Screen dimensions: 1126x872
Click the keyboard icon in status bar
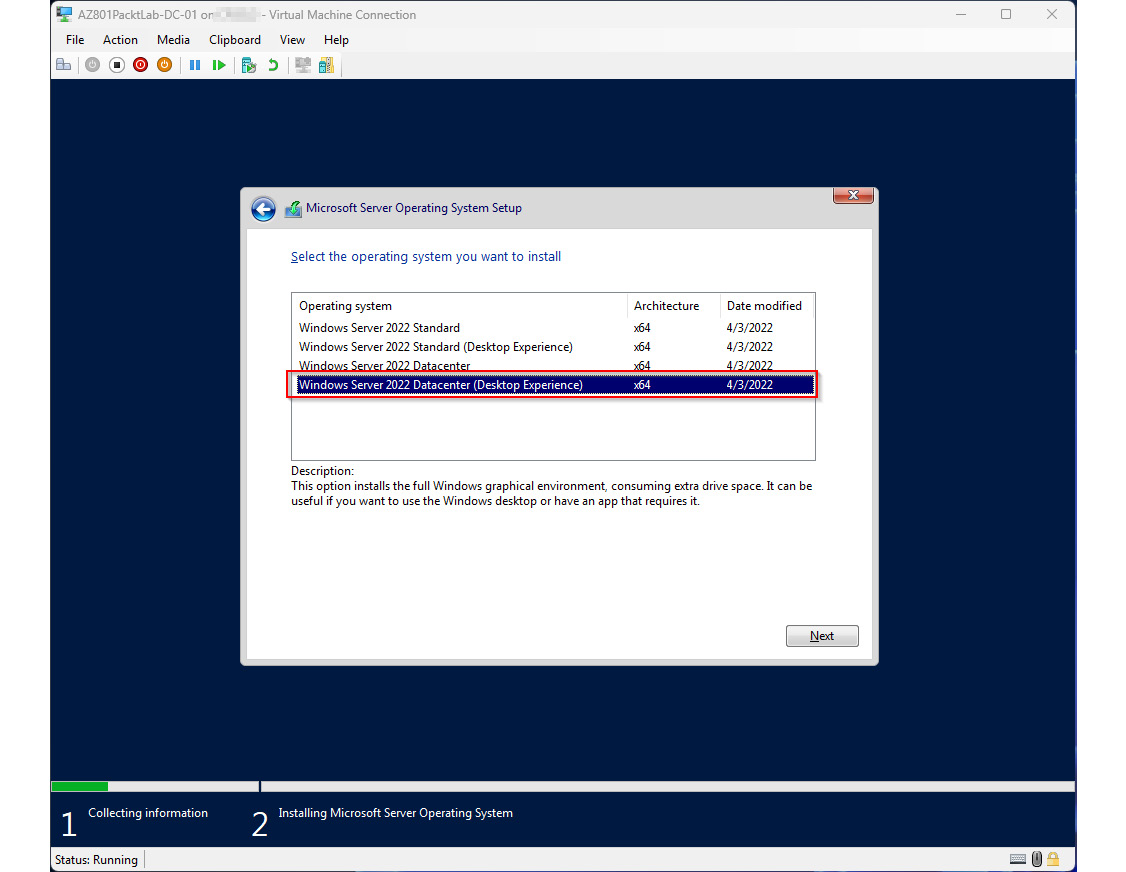click(x=1018, y=859)
